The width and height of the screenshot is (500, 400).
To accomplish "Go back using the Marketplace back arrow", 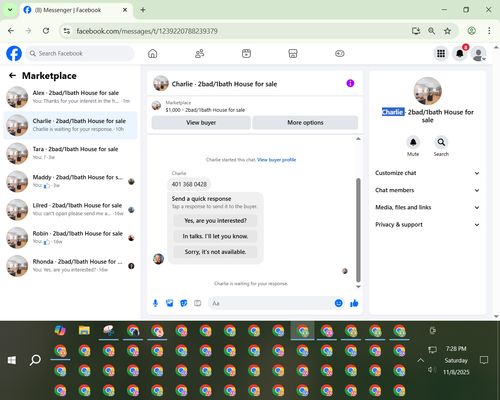I will [12, 76].
